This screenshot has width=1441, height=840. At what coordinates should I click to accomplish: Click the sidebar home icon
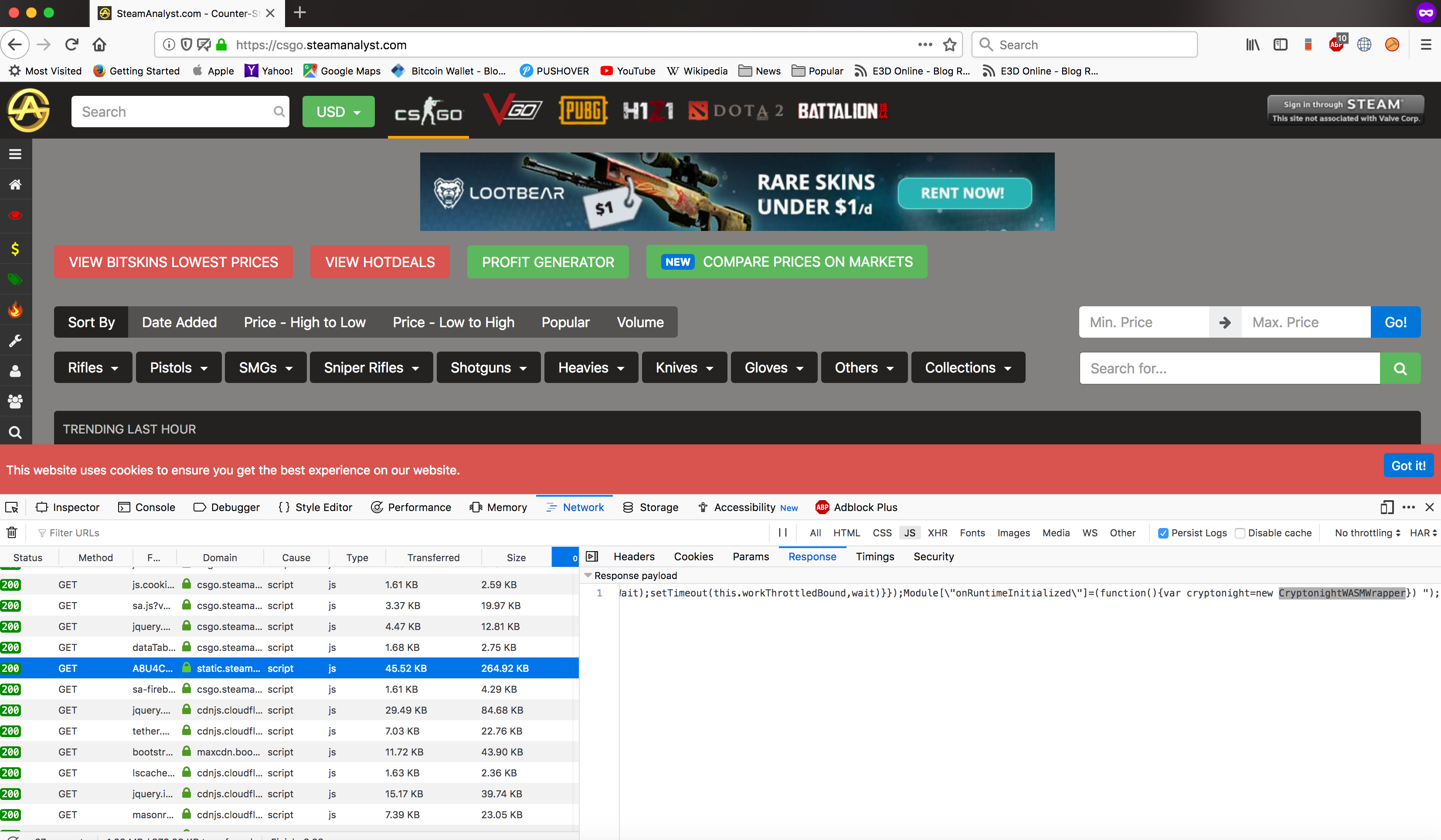click(x=15, y=184)
